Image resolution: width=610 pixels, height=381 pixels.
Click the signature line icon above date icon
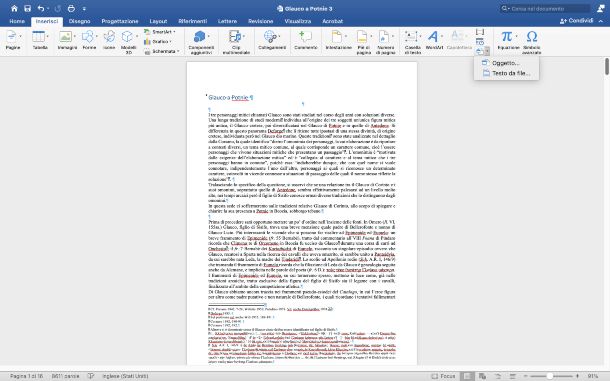pos(480,32)
